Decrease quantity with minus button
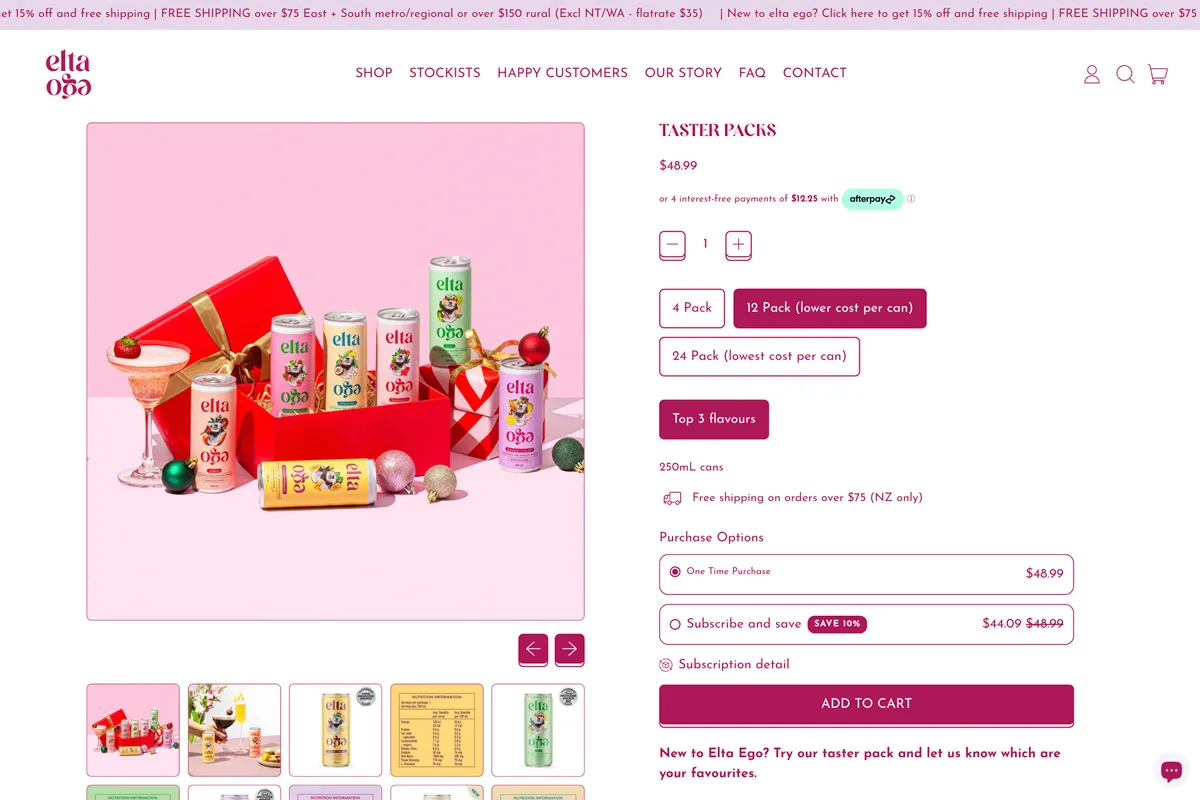 (x=672, y=245)
